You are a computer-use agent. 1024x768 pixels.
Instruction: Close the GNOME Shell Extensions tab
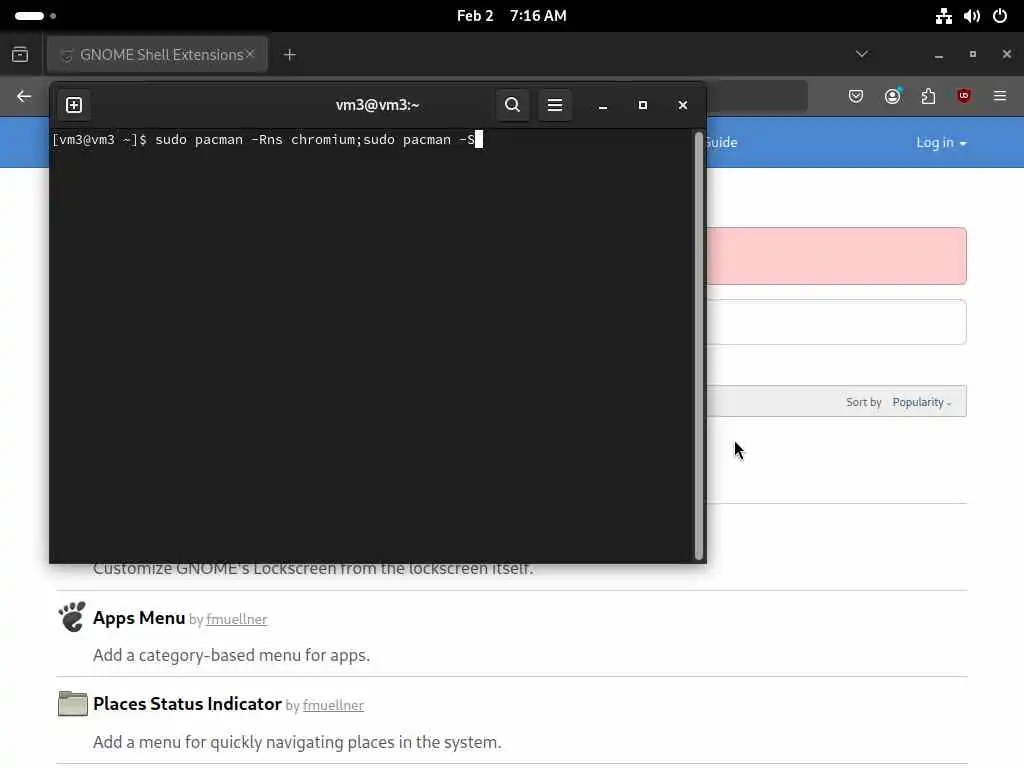pyautogui.click(x=250, y=54)
